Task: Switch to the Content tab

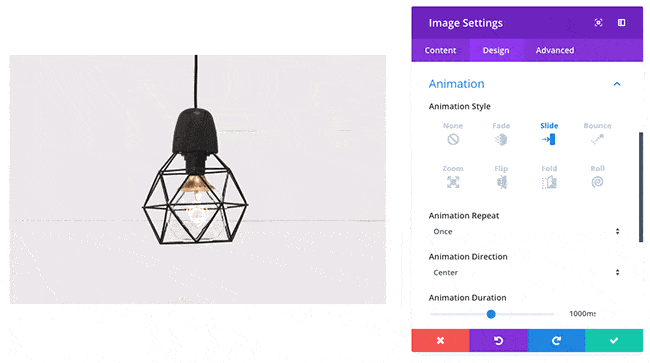Action: [440, 50]
